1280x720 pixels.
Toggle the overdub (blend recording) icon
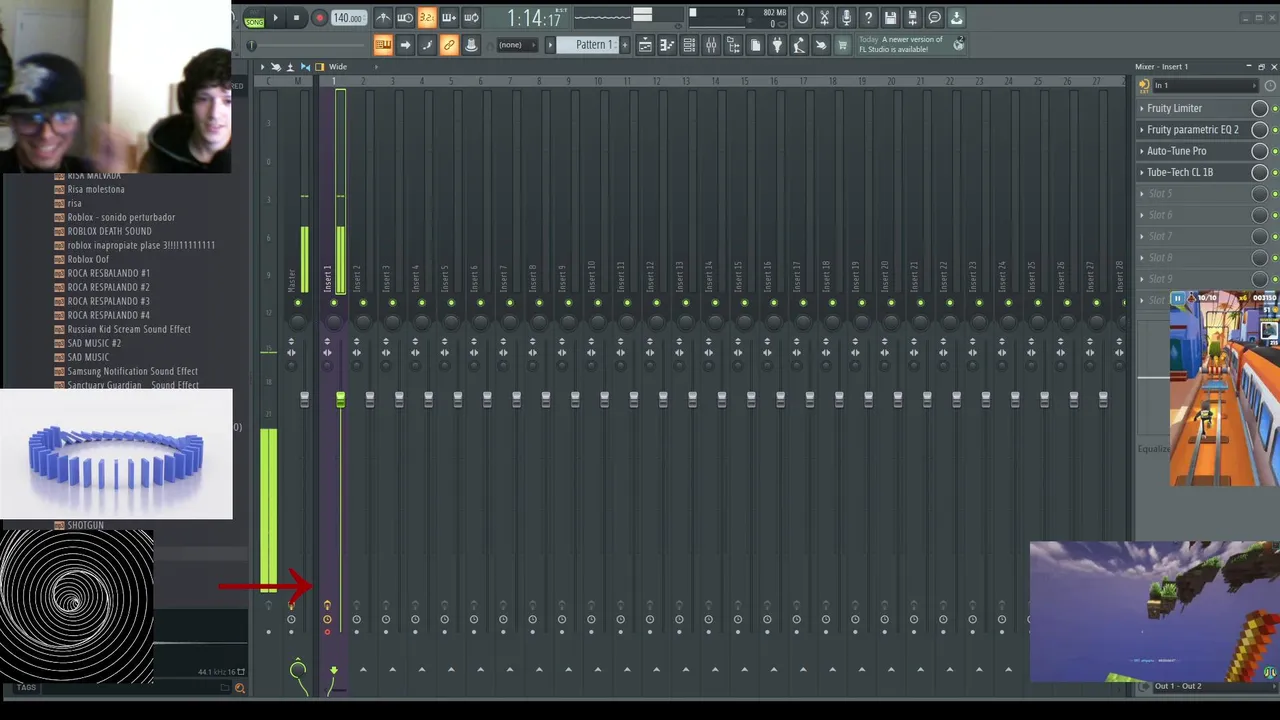click(449, 18)
